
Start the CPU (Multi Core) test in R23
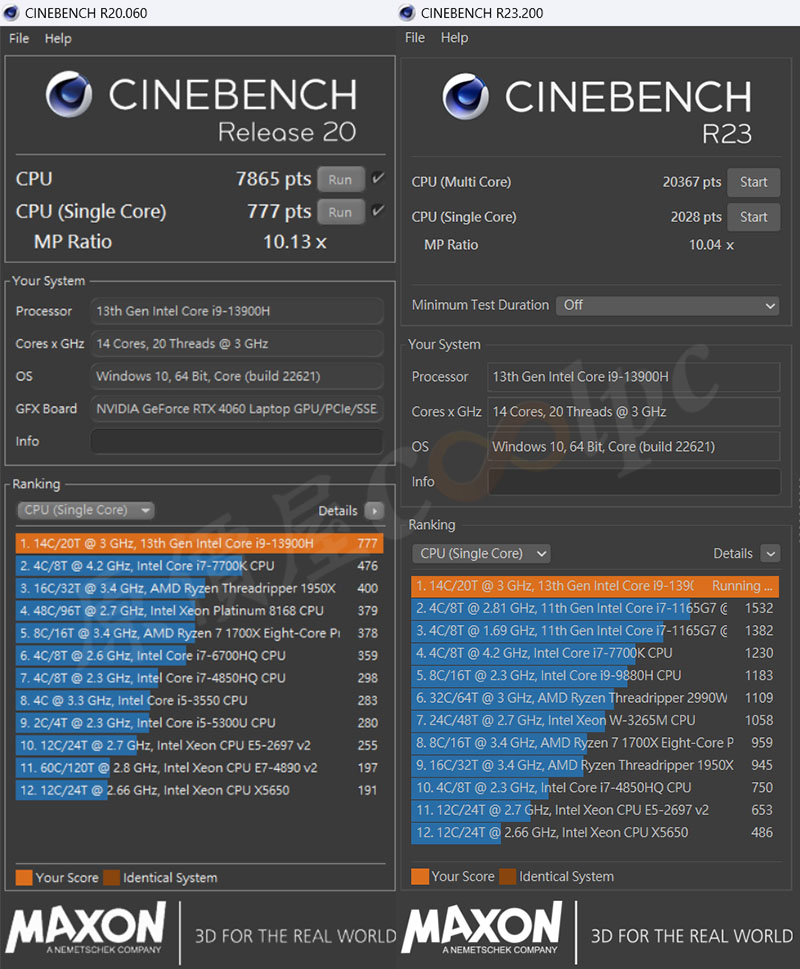(753, 182)
